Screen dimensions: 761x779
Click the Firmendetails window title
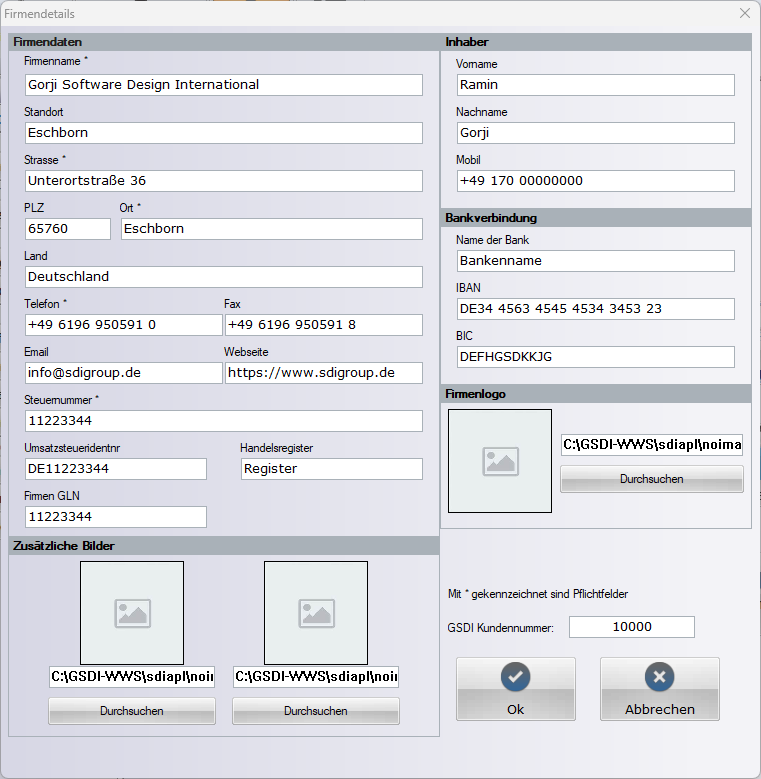[39, 14]
